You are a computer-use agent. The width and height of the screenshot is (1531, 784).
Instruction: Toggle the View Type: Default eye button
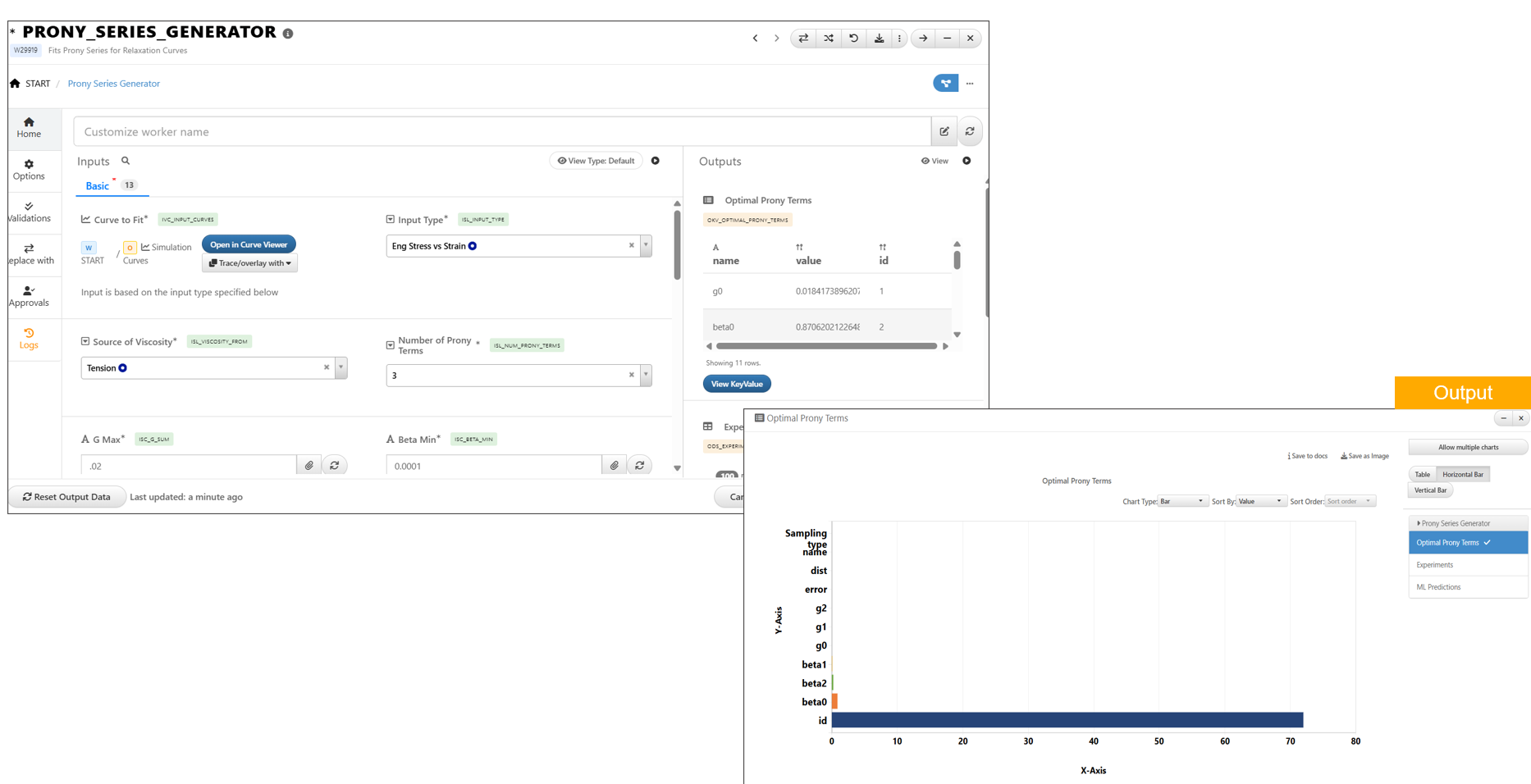click(x=596, y=161)
